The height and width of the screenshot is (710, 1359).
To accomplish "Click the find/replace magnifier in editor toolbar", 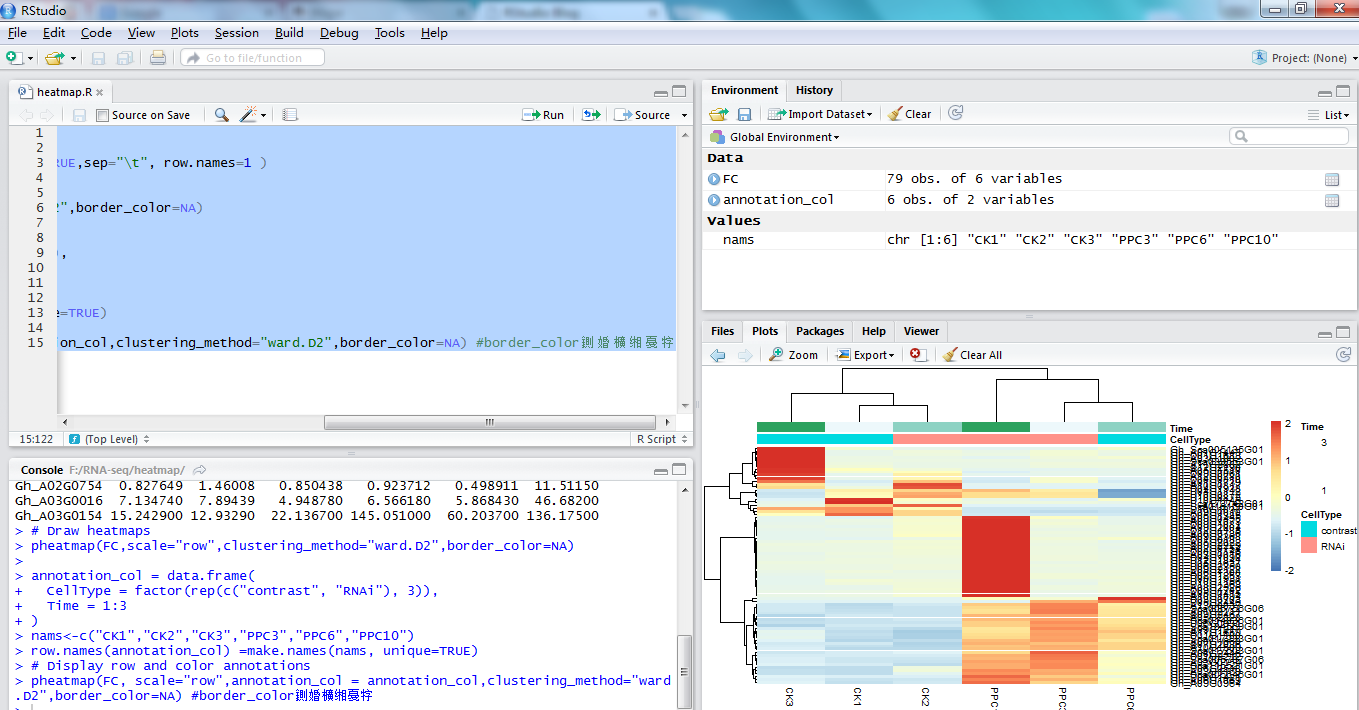I will pyautogui.click(x=222, y=115).
